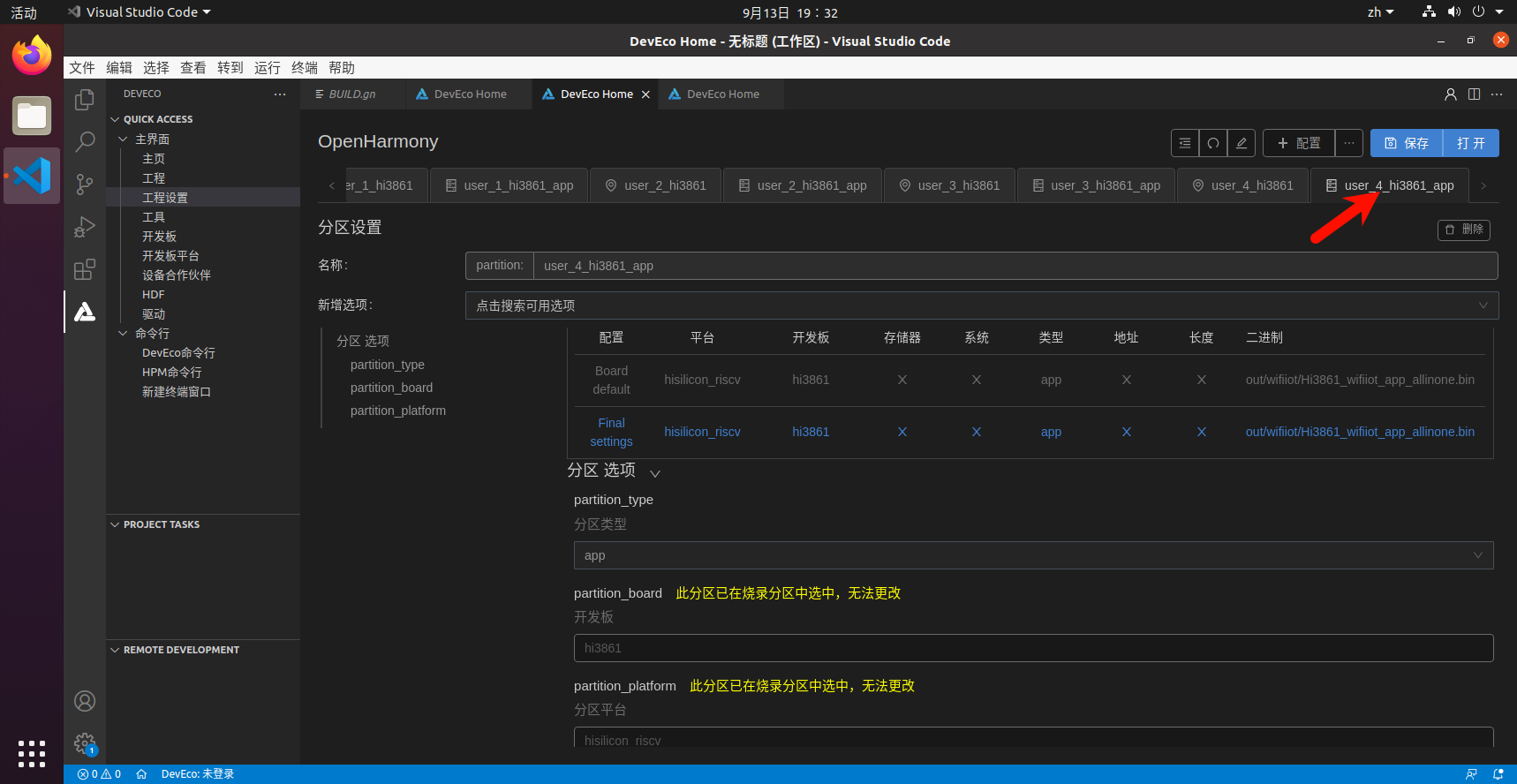Image resolution: width=1517 pixels, height=784 pixels.
Task: Open Run and Debug view icon
Action: [85, 227]
